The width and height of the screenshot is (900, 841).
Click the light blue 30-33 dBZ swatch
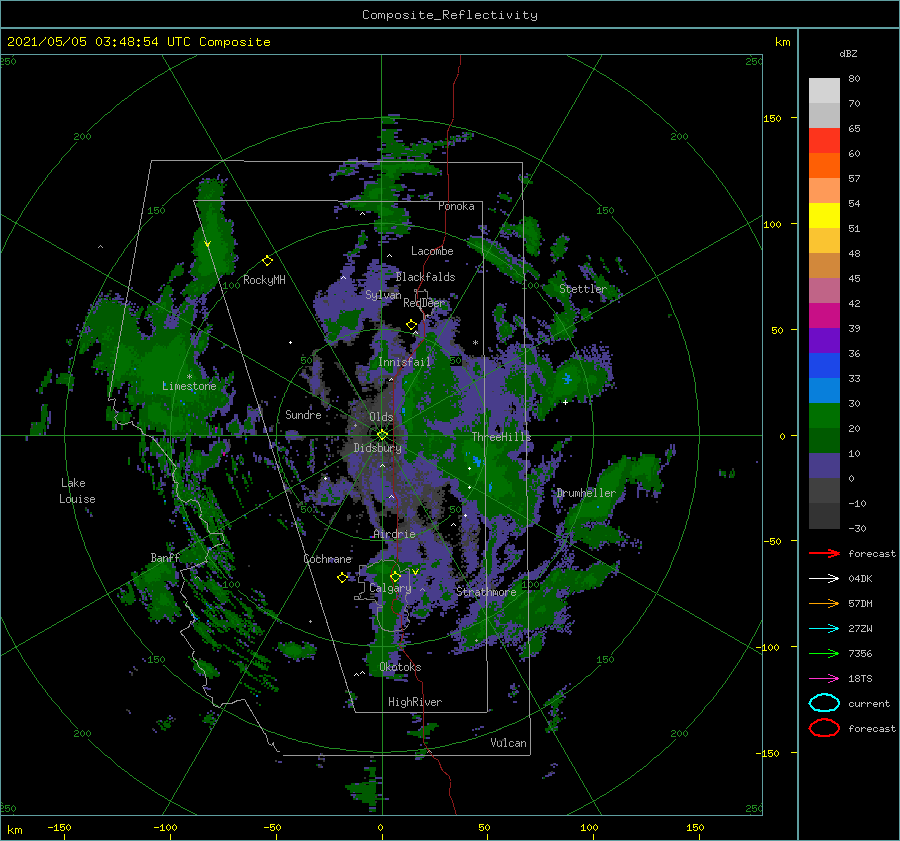pyautogui.click(x=824, y=390)
